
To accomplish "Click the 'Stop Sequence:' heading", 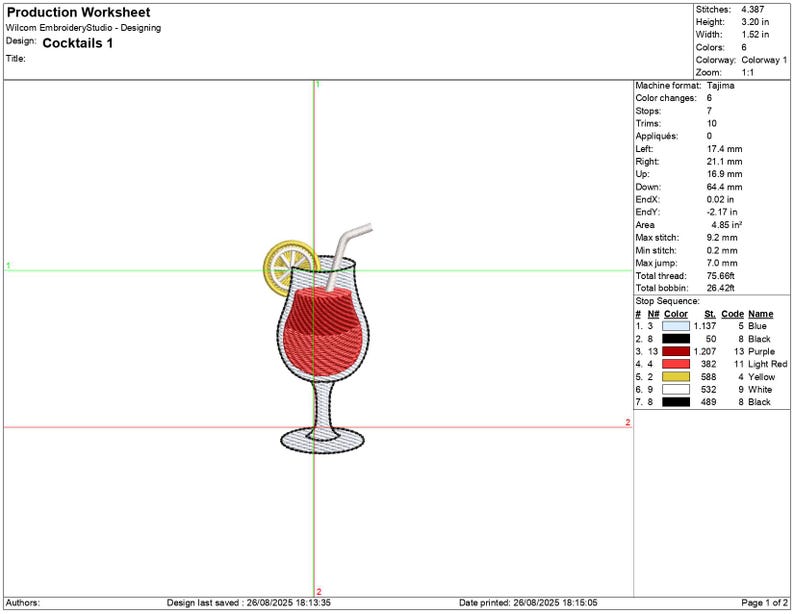I will [667, 301].
